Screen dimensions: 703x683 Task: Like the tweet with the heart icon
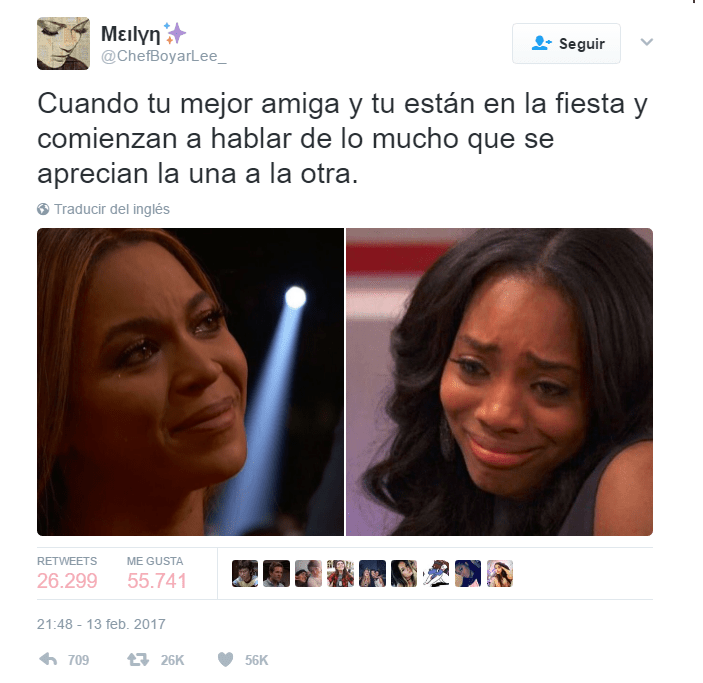tap(226, 659)
